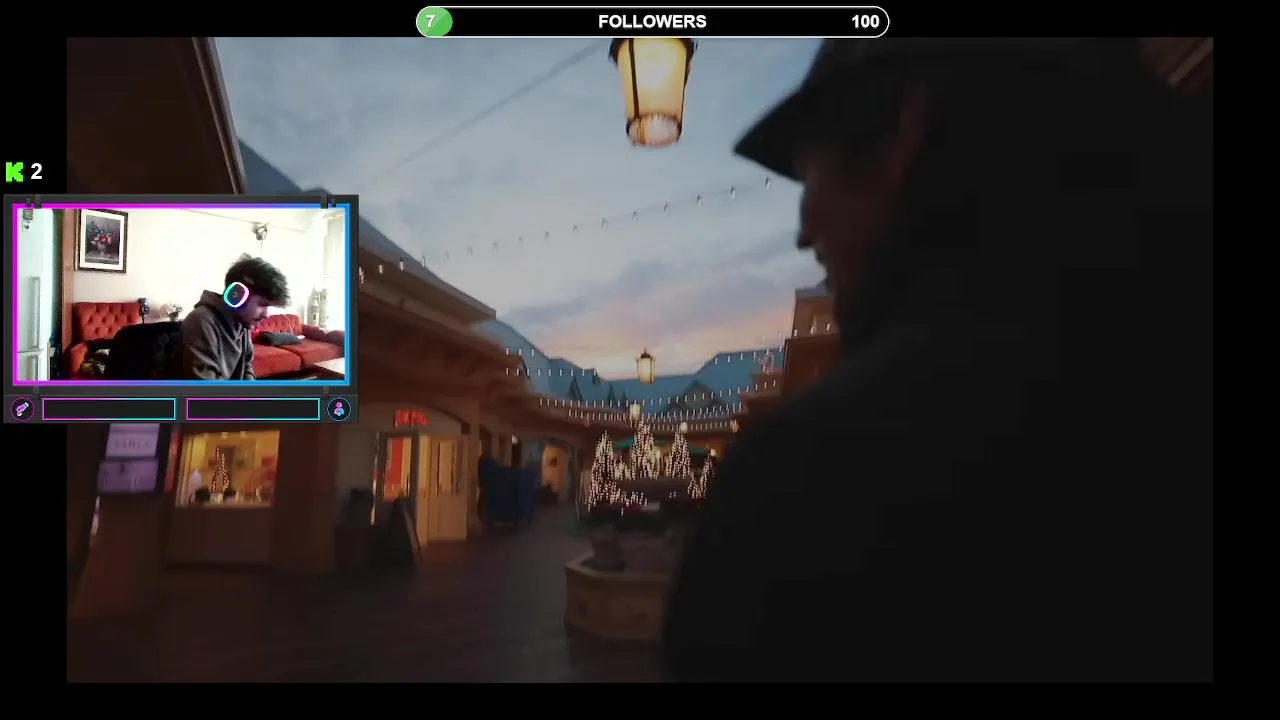1280x720 pixels.
Task: Click the empty label box beside the microphone icon
Action: (109, 409)
